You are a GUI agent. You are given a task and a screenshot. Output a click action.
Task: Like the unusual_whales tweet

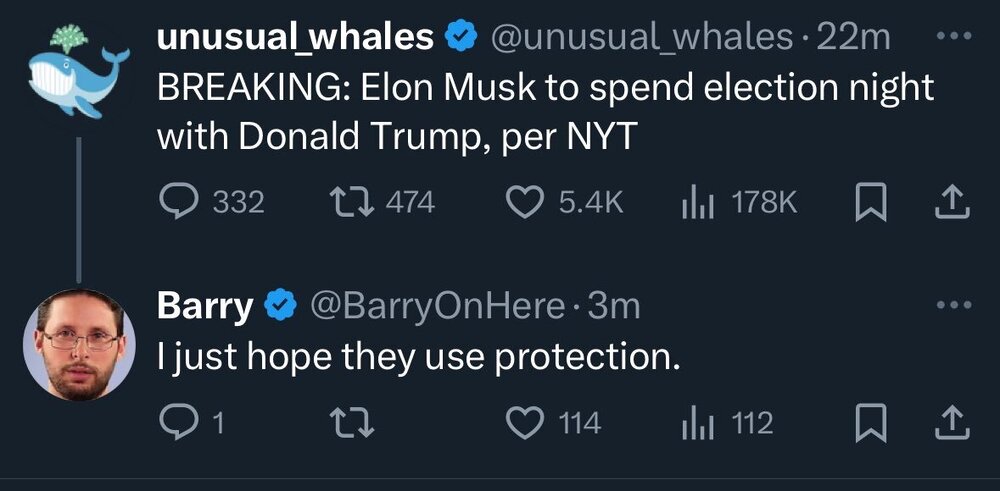point(523,203)
